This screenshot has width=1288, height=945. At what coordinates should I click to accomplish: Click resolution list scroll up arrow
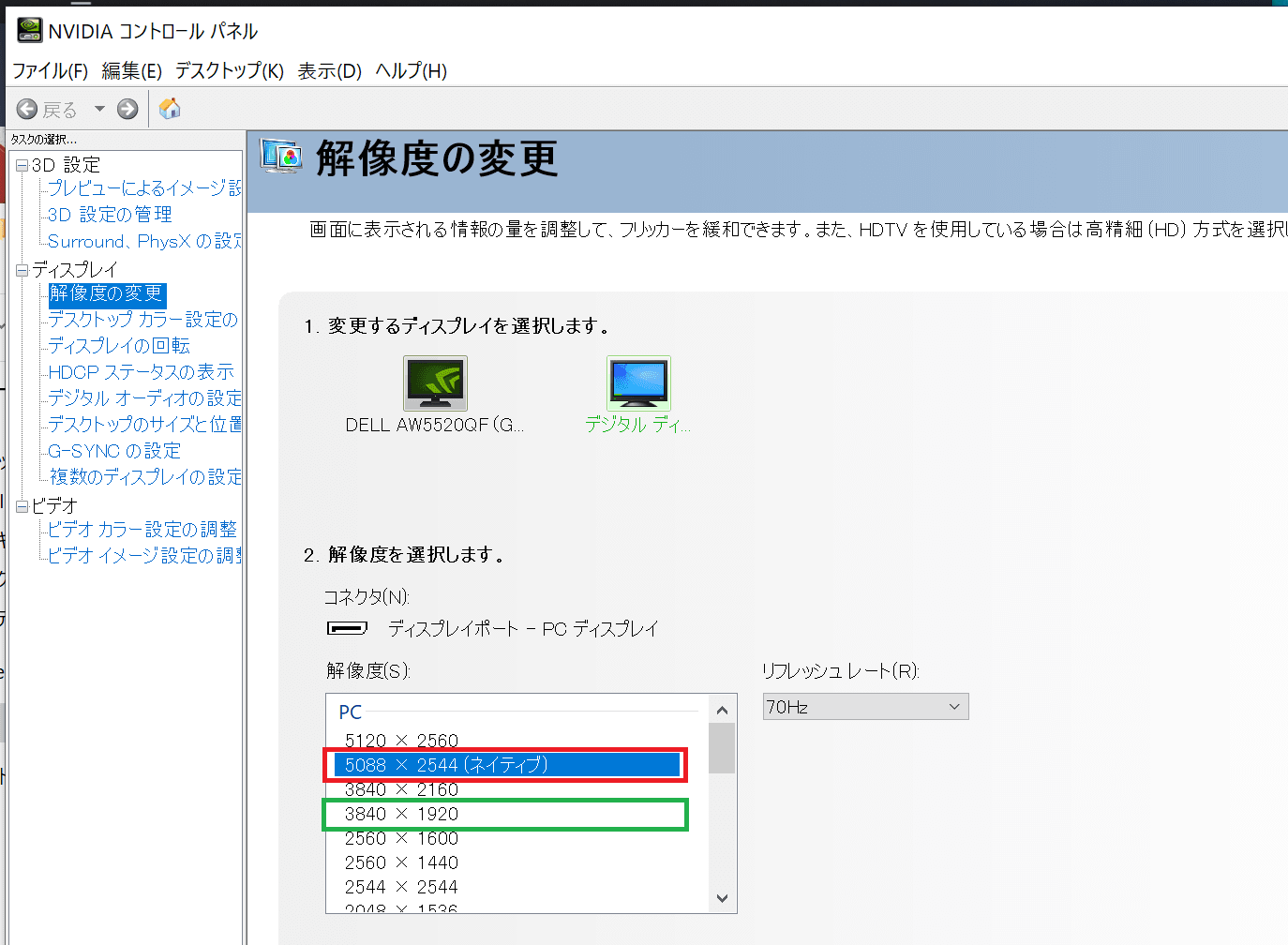[x=722, y=710]
